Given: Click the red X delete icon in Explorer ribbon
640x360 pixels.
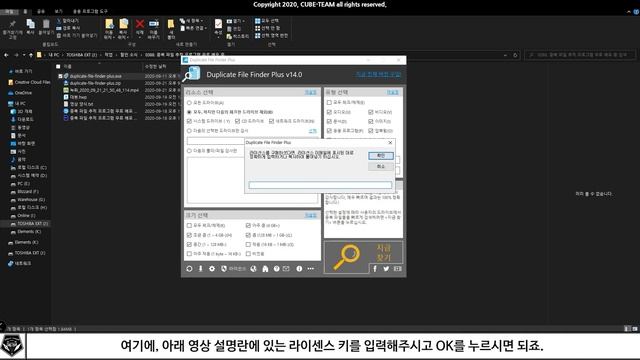Looking at the screenshot, I should (140, 24).
